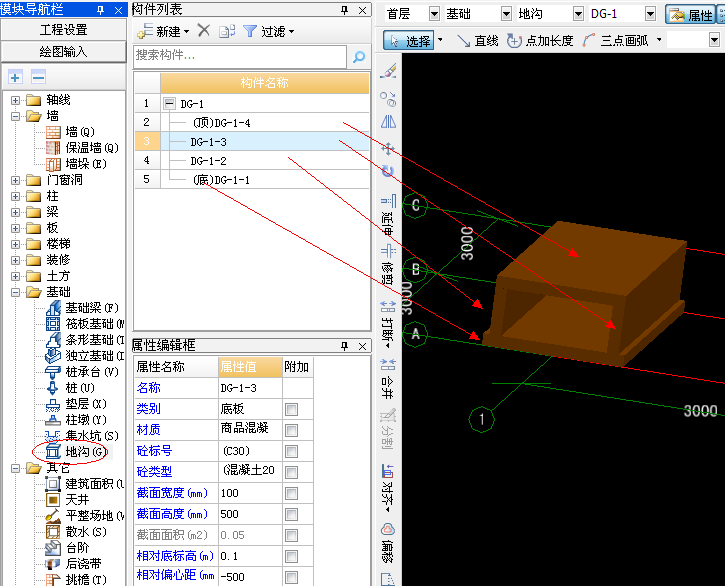The image size is (725, 586).
Task: Toggle the 相对偏心距 additional checkbox
Action: [x=291, y=577]
